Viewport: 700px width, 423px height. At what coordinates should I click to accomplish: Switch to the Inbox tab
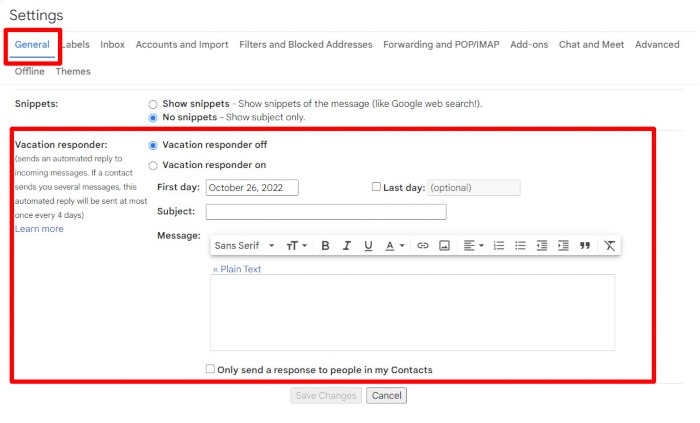(x=112, y=45)
